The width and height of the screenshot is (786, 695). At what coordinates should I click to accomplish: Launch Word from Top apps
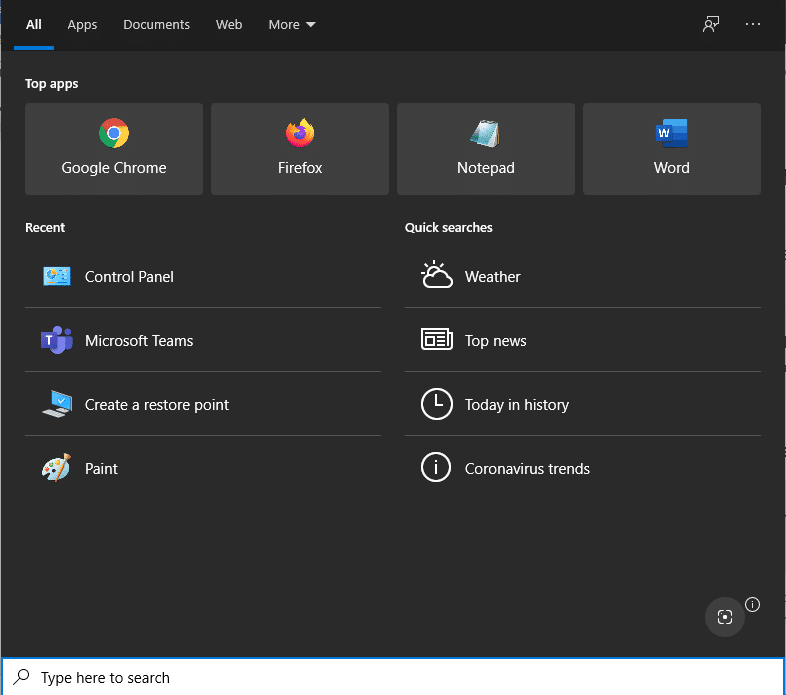pos(672,149)
